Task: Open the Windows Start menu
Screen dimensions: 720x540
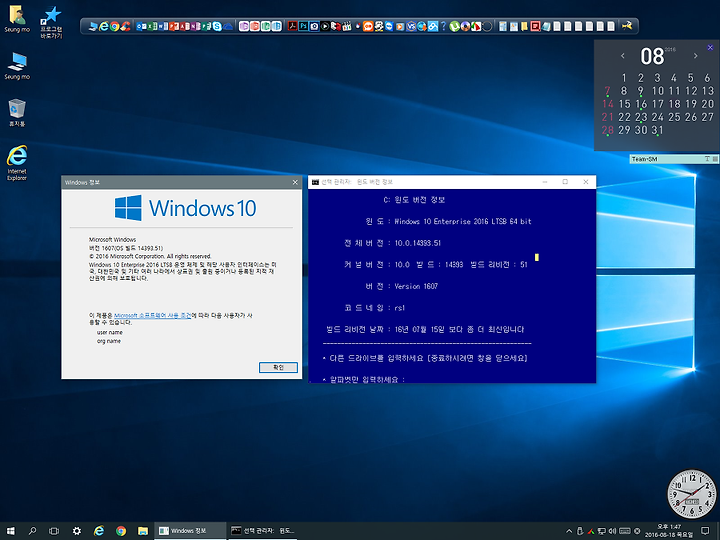Action: click(x=10, y=531)
